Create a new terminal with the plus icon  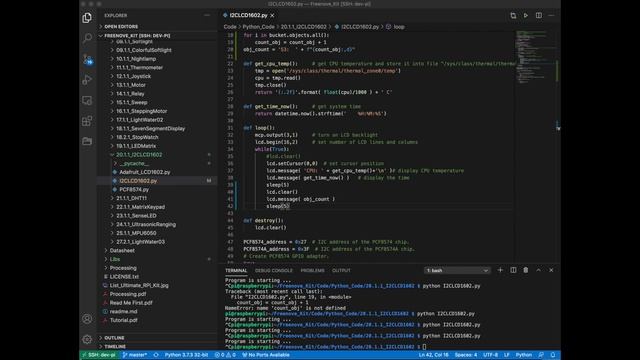[500, 270]
